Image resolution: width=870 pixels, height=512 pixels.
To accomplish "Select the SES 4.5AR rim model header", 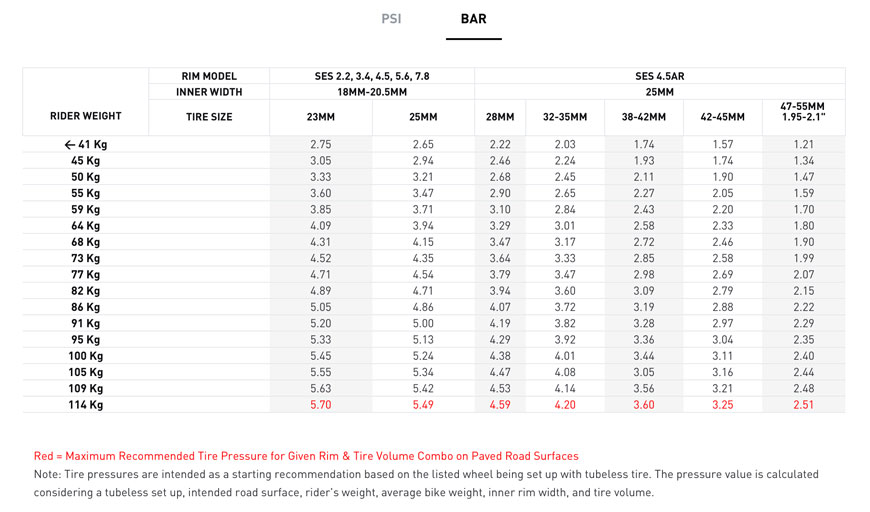I will (659, 76).
